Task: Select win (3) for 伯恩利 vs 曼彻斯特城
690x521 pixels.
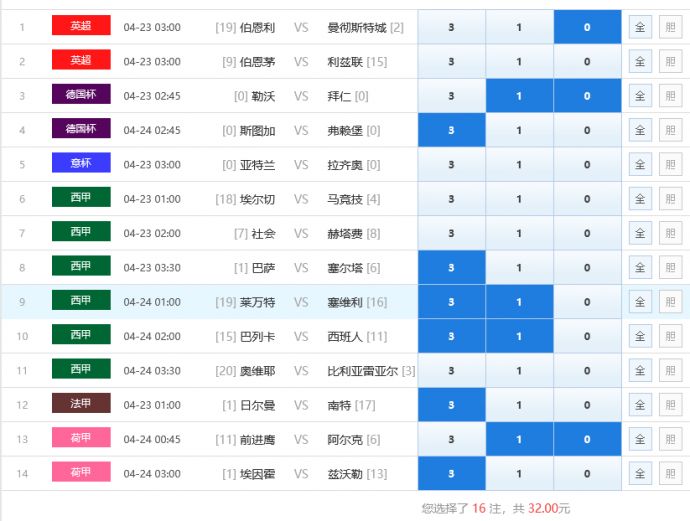Action: coord(451,27)
